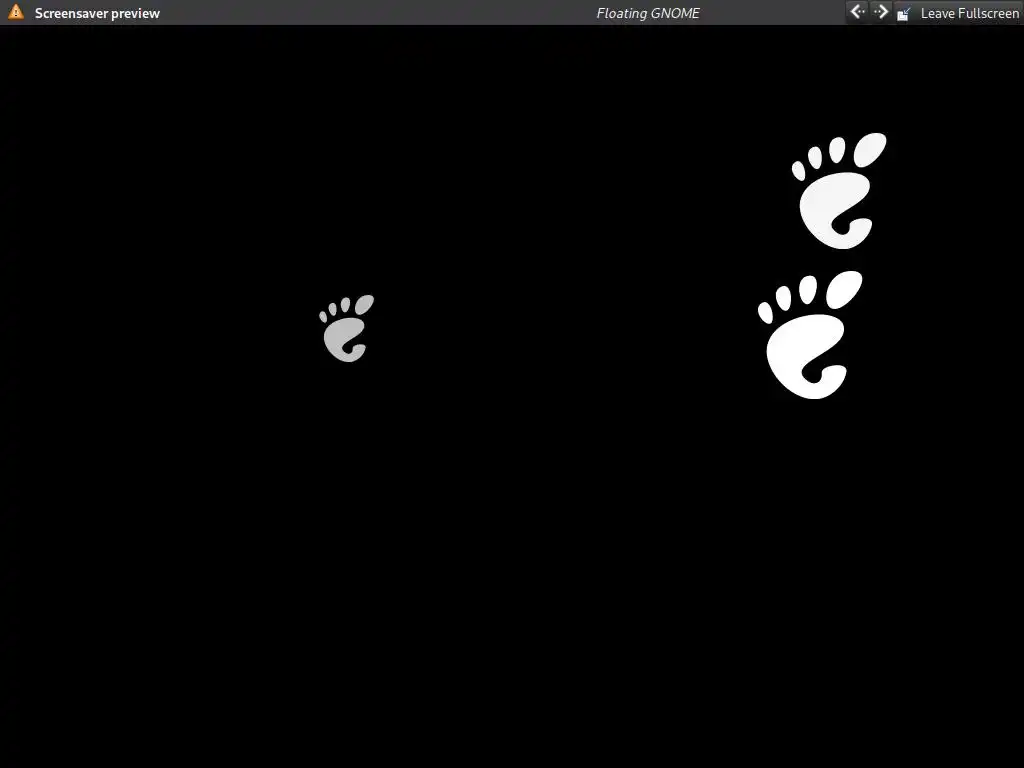Click the previous screensaver arrow button
1024x768 pixels.
click(857, 12)
